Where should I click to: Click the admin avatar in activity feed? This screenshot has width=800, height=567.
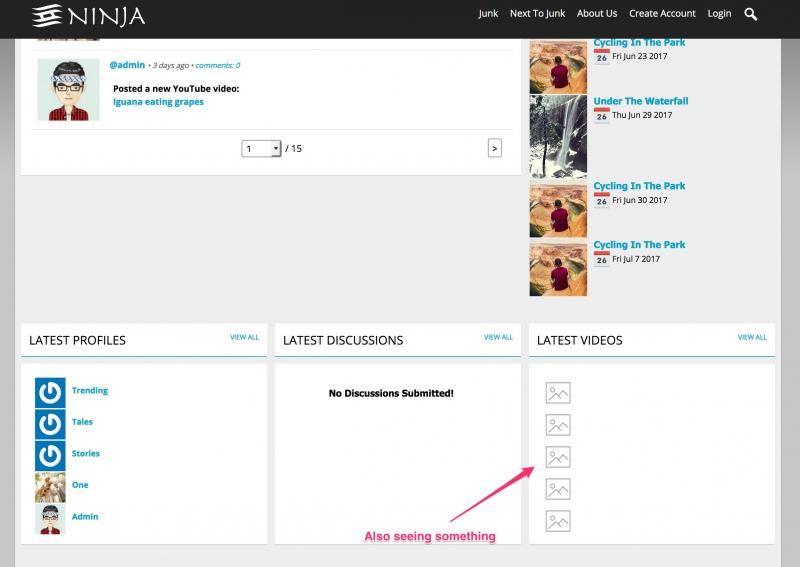tap(69, 90)
